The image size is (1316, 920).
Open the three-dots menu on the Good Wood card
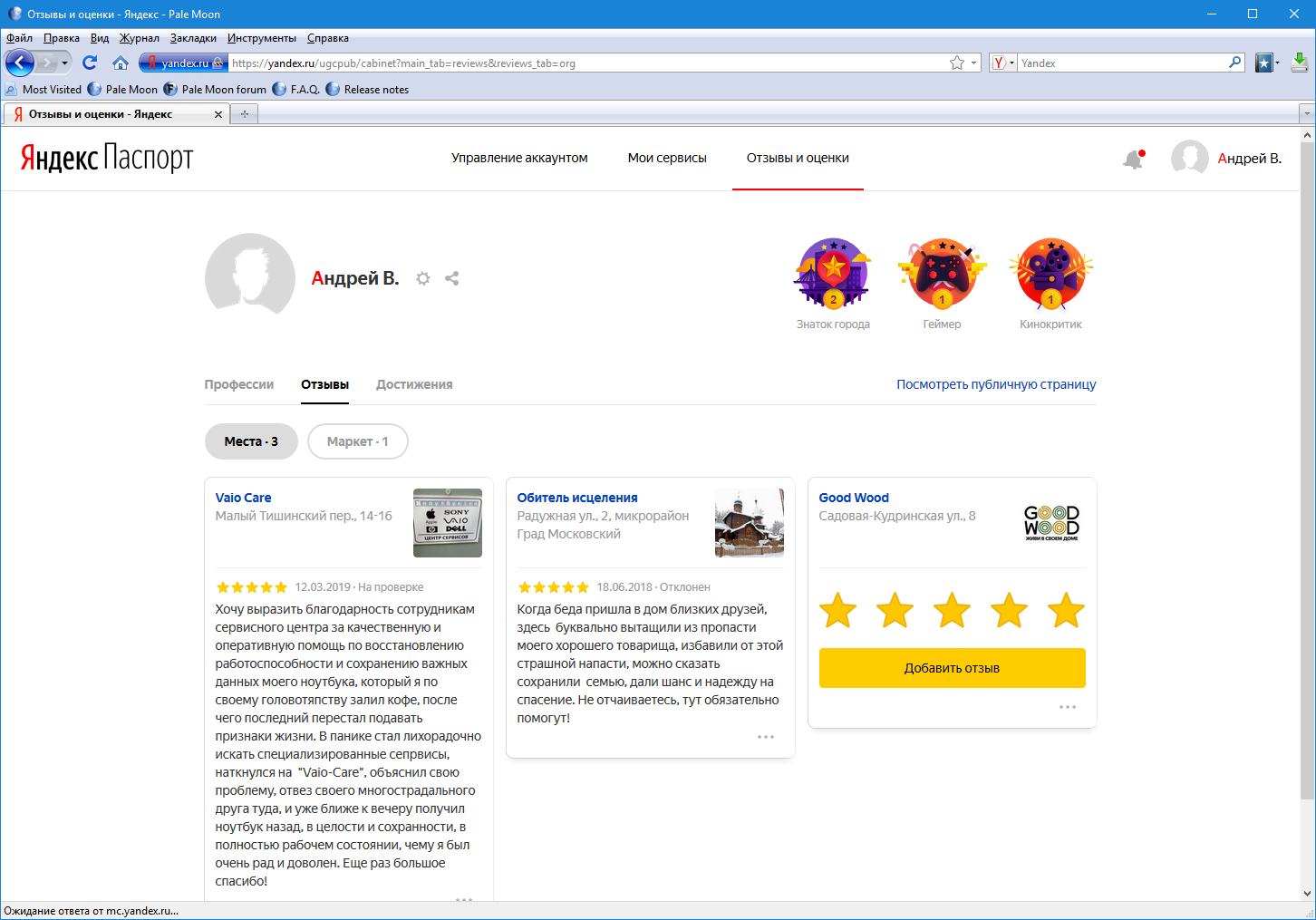[1068, 707]
